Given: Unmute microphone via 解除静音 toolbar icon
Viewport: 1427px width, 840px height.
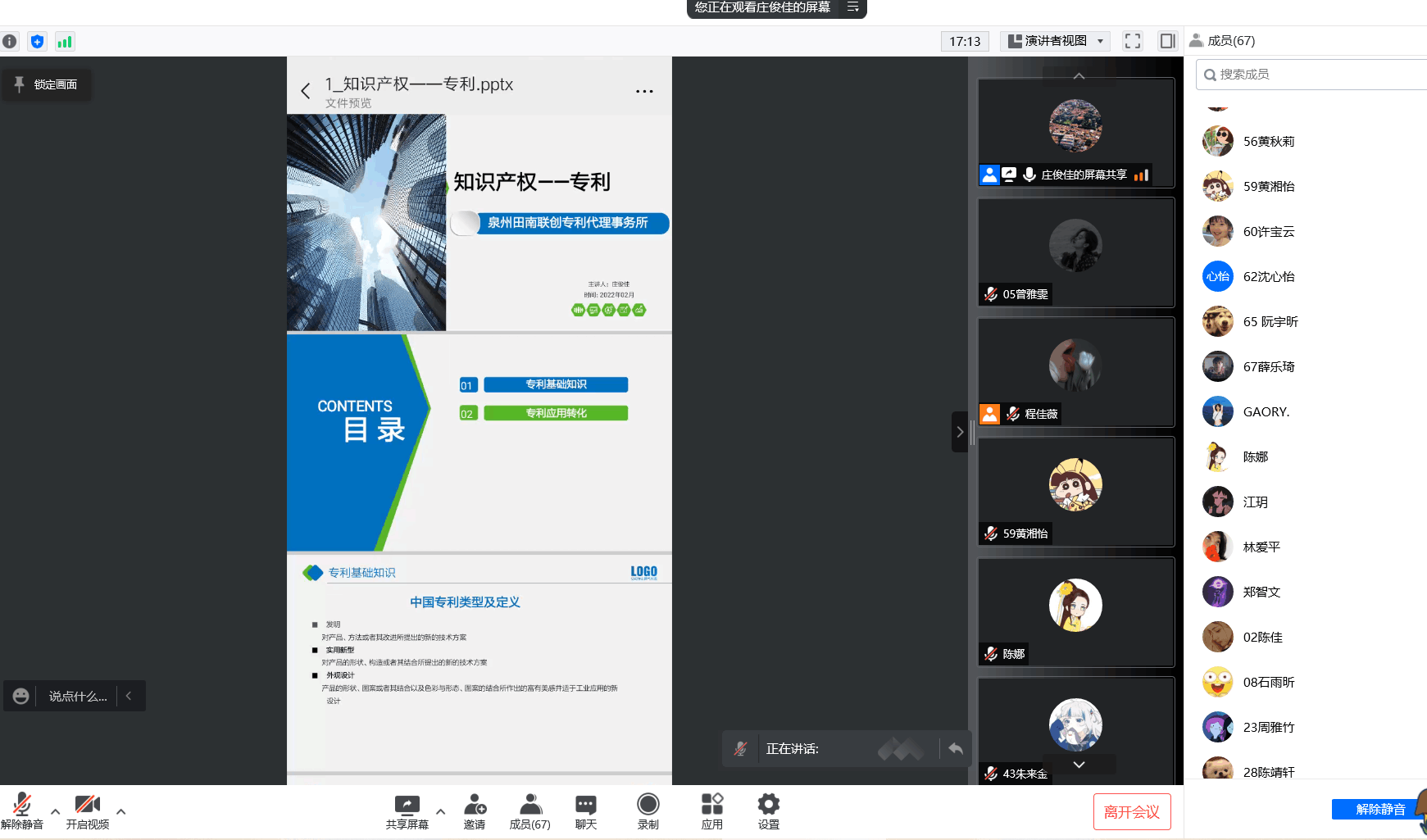Looking at the screenshot, I should [22, 811].
